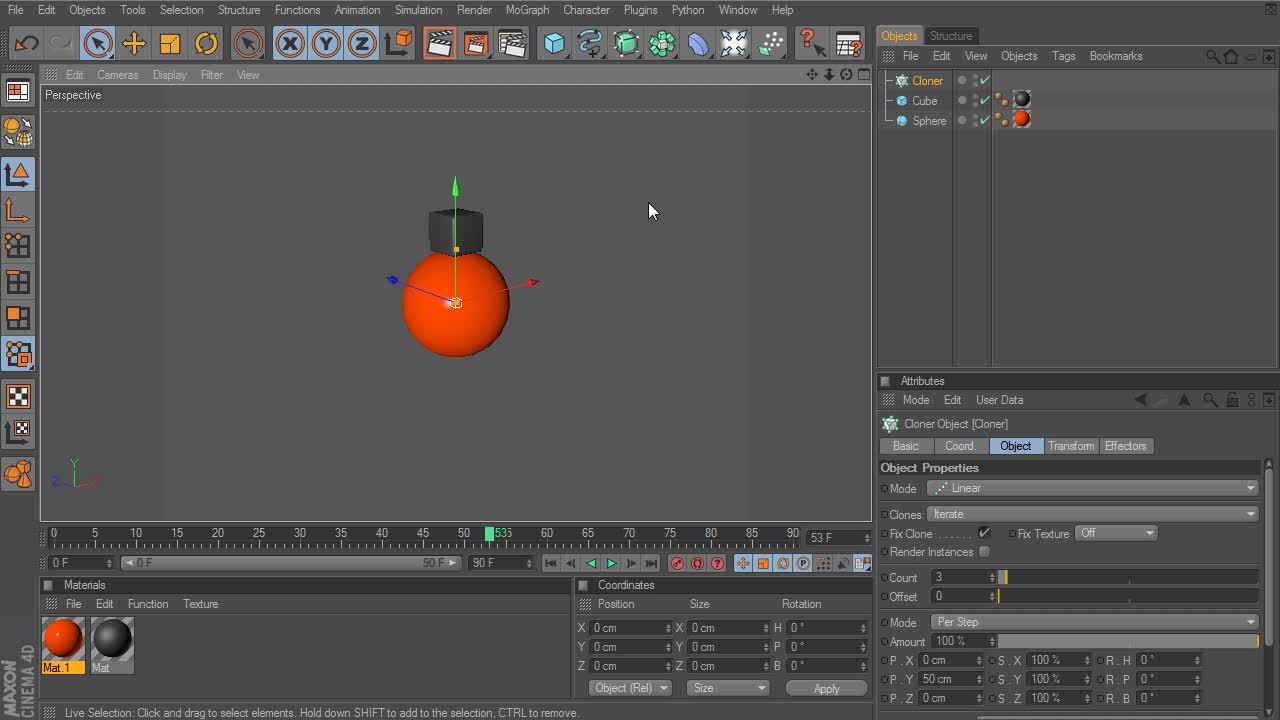Select the Scale tool
This screenshot has height=720, width=1280.
point(170,44)
